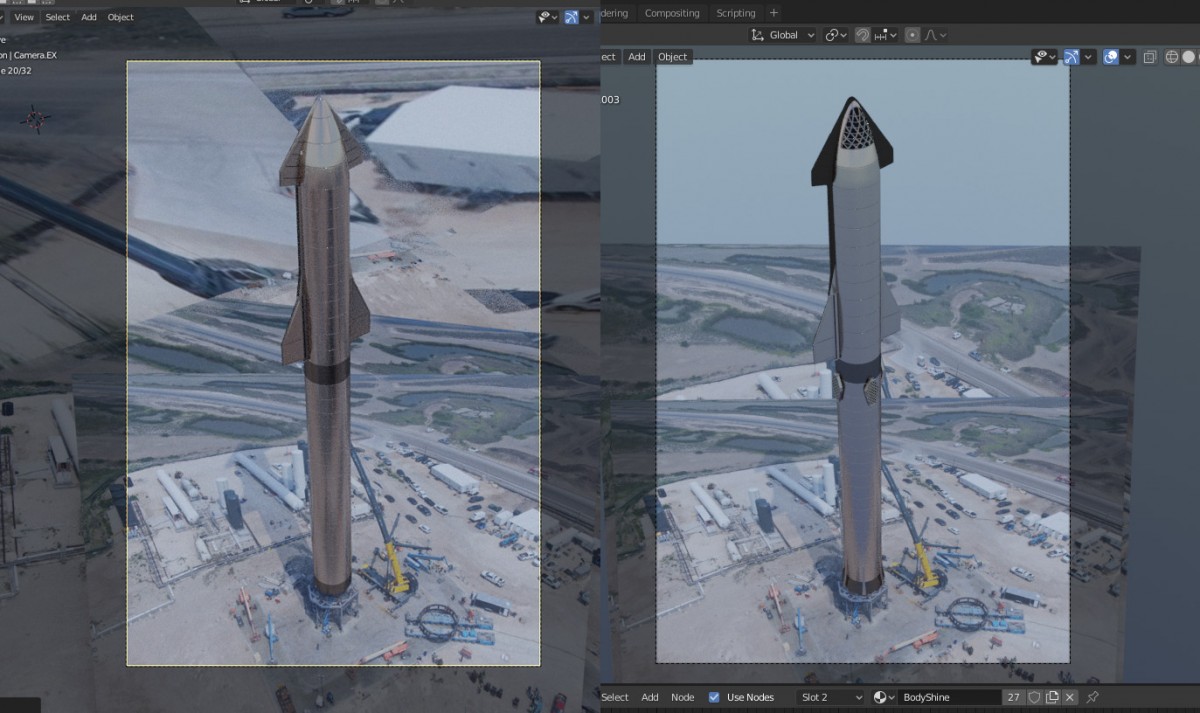Open the Node menu in node editor
The image size is (1200, 713).
pyautogui.click(x=682, y=697)
